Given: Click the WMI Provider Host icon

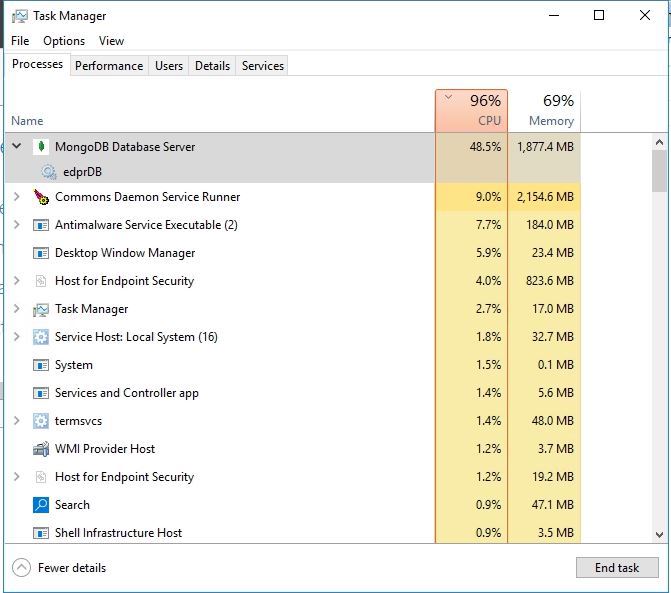Looking at the screenshot, I should pyautogui.click(x=41, y=449).
